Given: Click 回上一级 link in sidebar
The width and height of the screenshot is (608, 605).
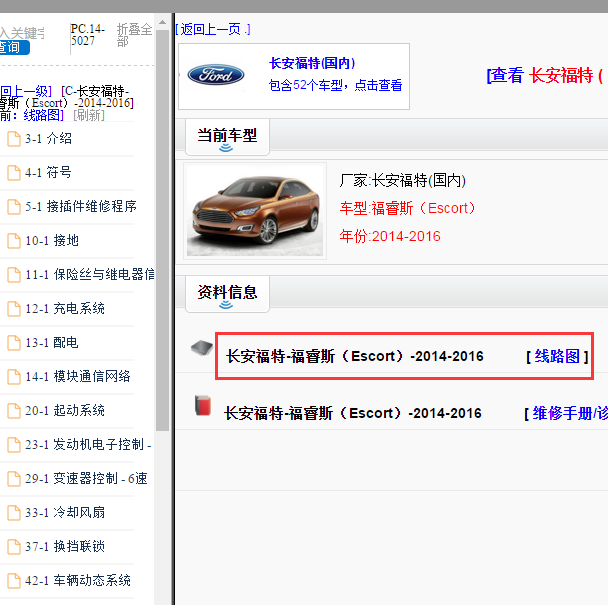Looking at the screenshot, I should (26, 92).
